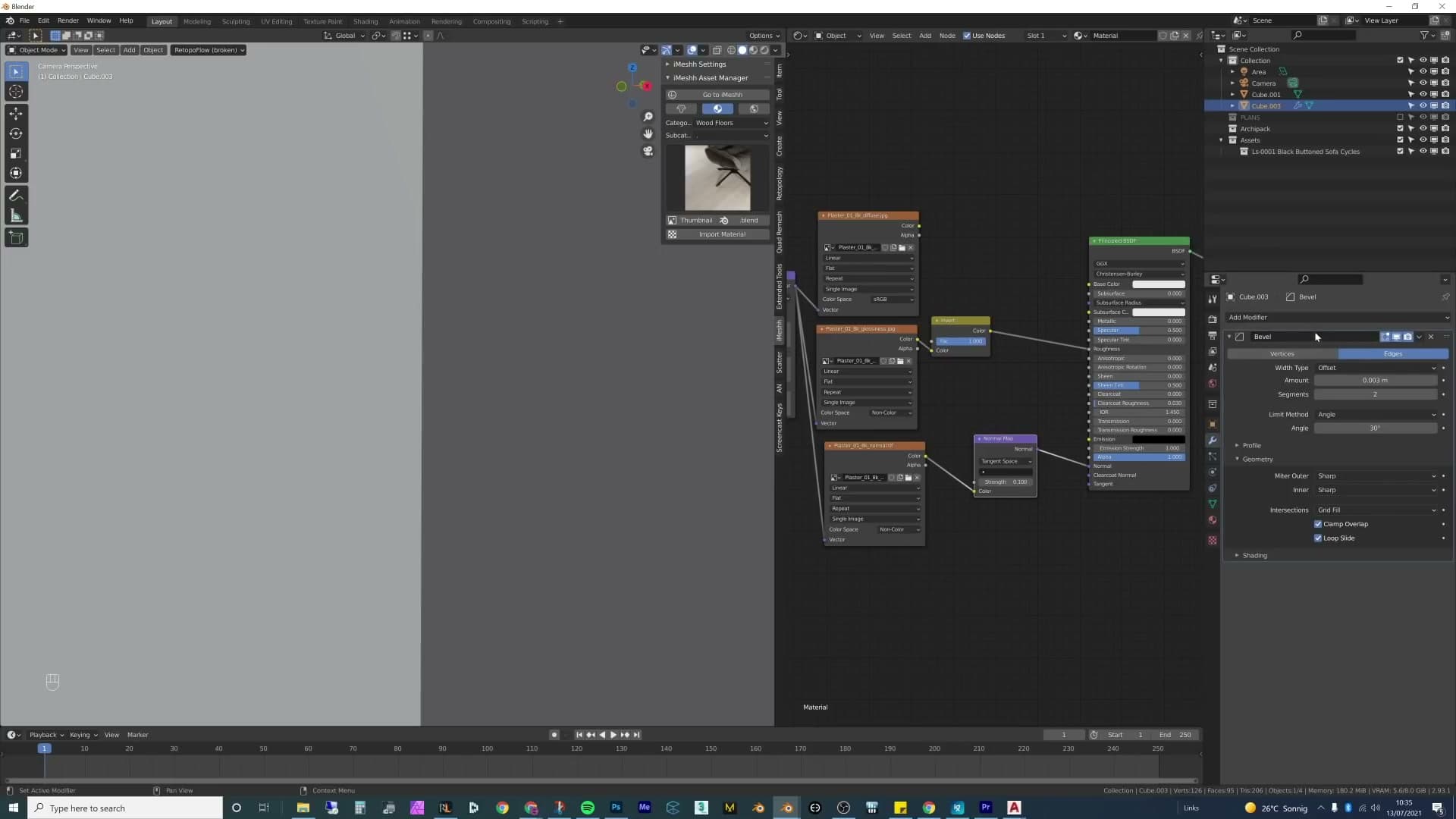
Task: Open the Render properties tab
Action: click(1213, 319)
